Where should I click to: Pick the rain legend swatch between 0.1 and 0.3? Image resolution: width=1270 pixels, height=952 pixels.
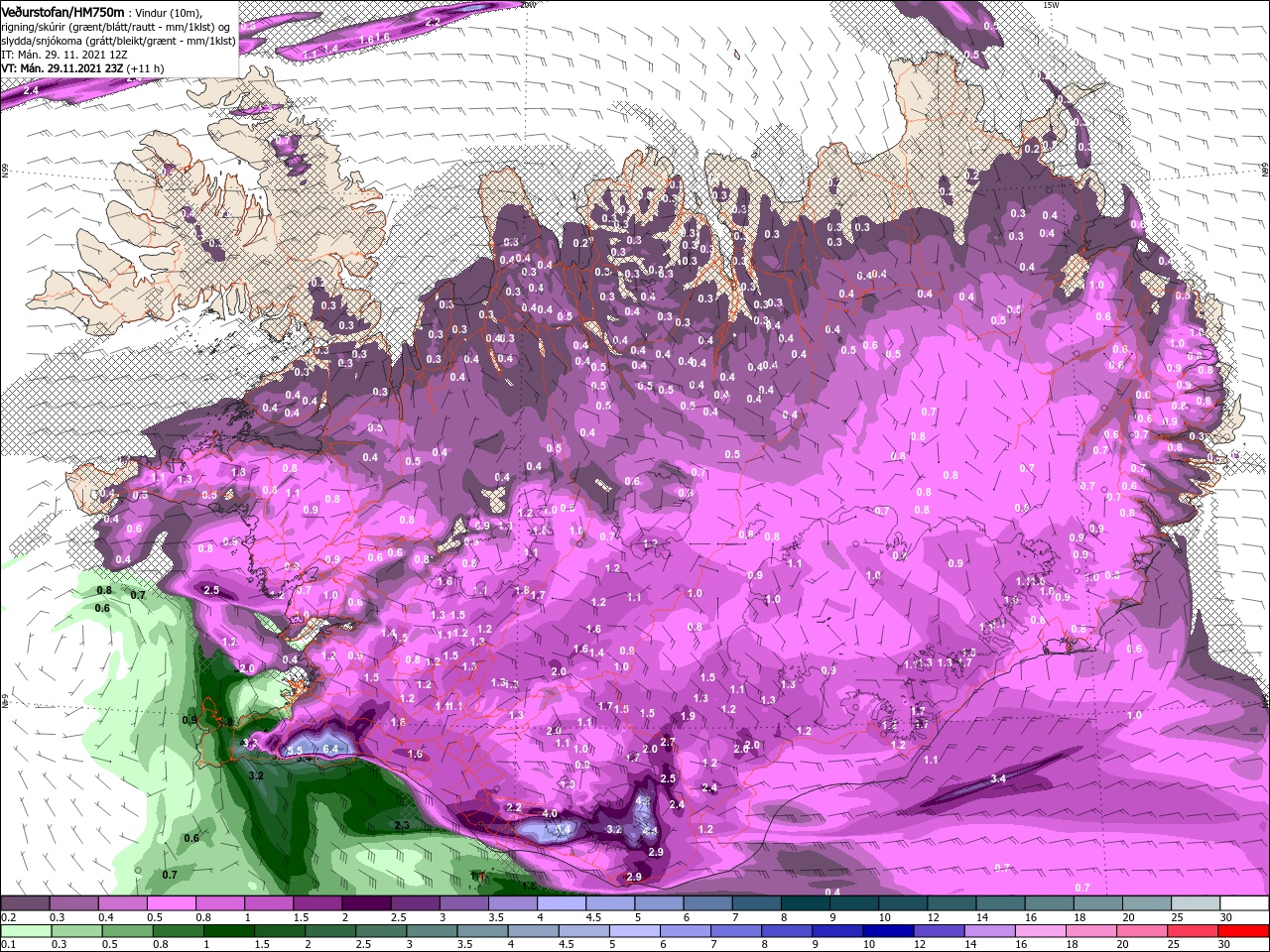25,930
